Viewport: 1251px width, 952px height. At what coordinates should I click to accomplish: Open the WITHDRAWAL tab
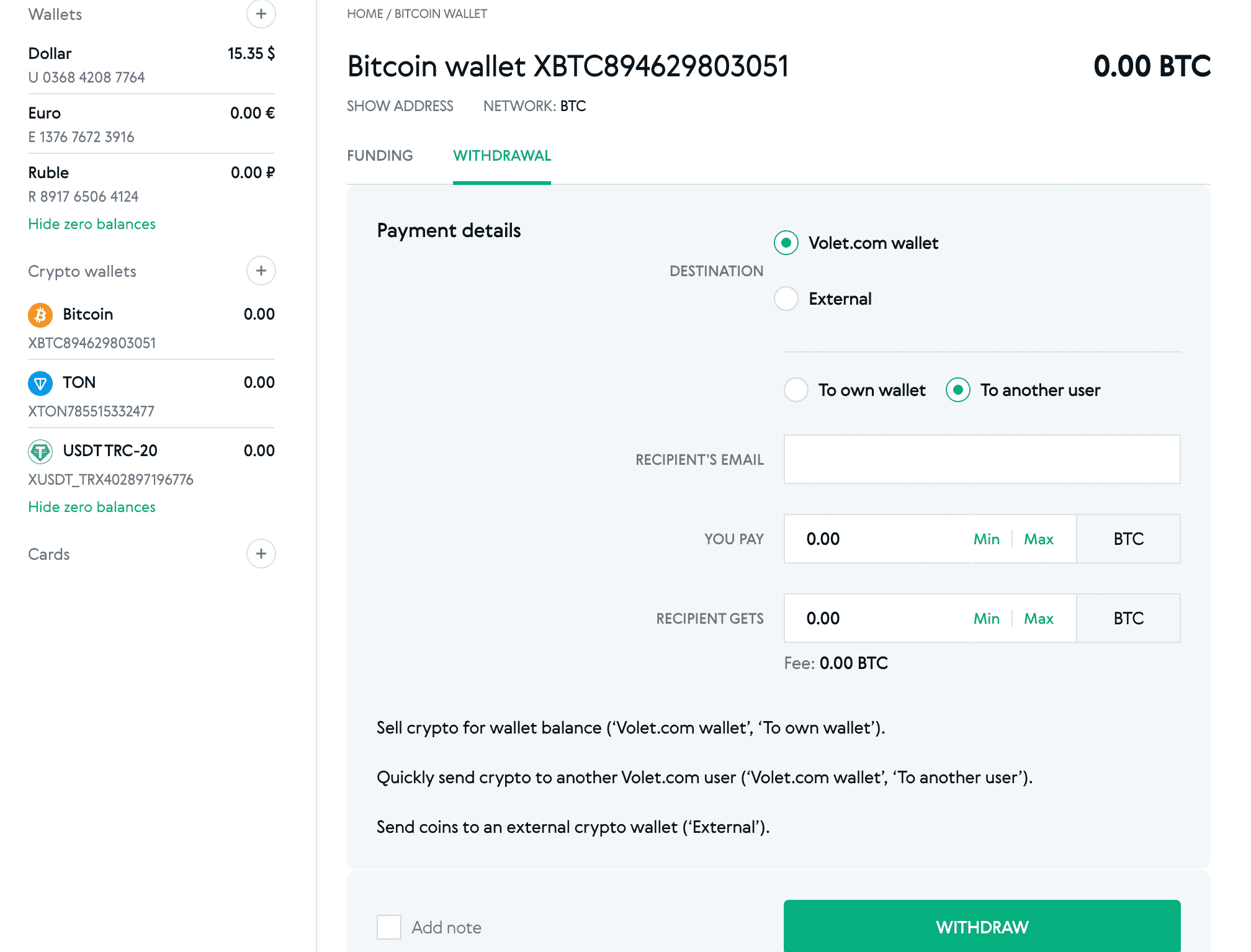502,156
